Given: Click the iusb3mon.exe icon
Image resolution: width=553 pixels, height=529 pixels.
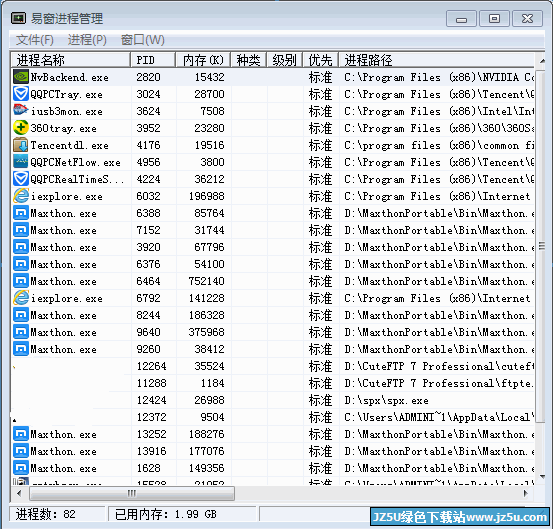Looking at the screenshot, I should (21, 111).
